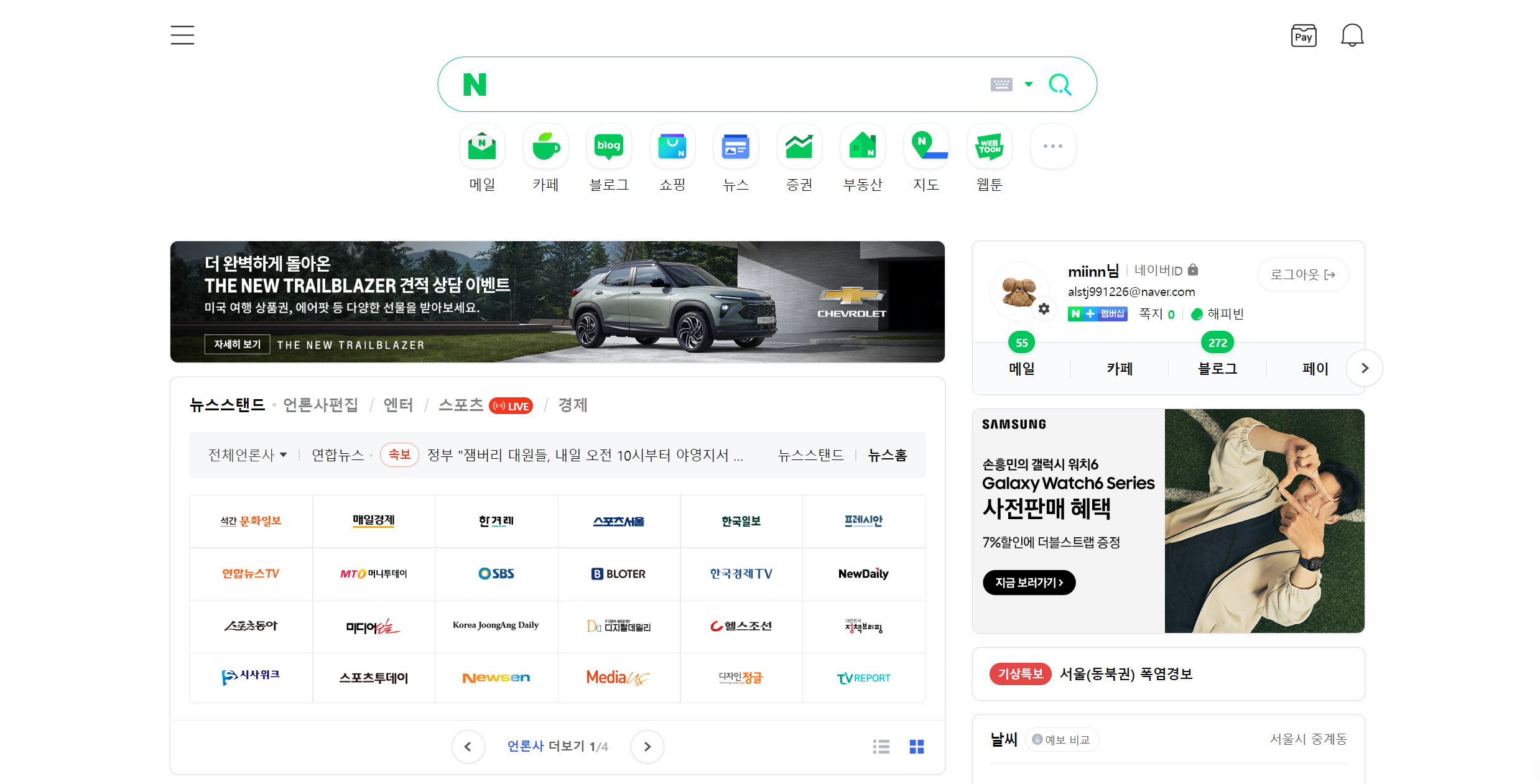Open 페이 tab in profile panel
1540x784 pixels.
1315,369
